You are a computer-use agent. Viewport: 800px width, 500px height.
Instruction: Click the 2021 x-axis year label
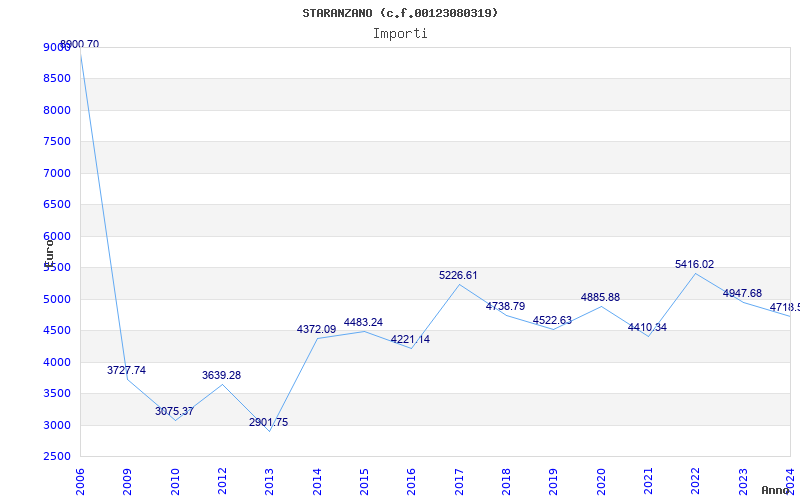pos(648,481)
